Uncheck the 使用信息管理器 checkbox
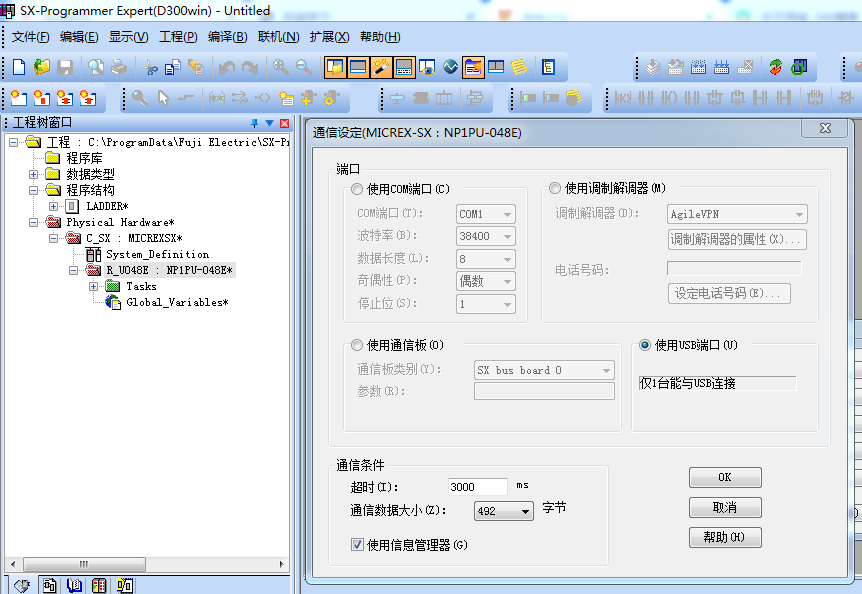This screenshot has height=594, width=862. click(x=357, y=545)
